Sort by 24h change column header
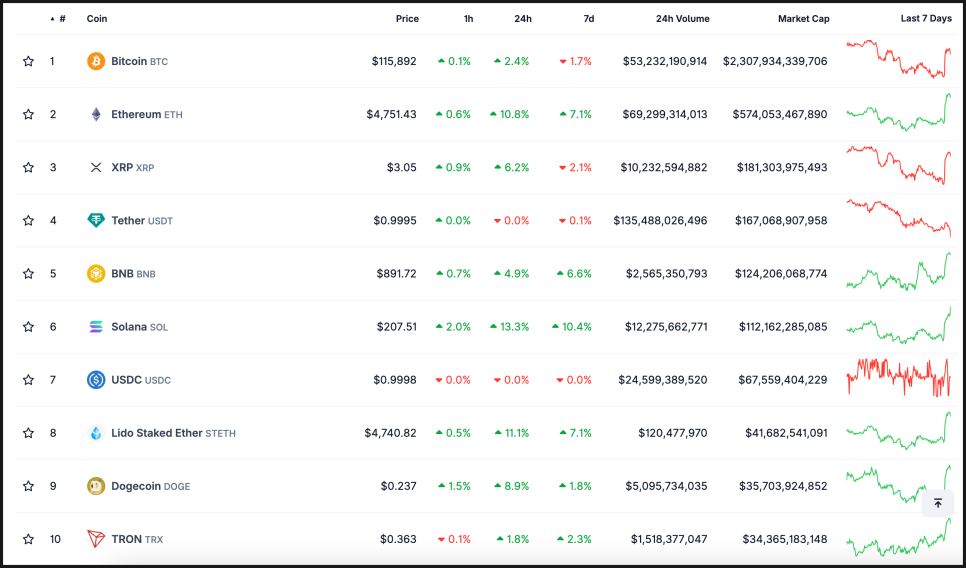This screenshot has height=568, width=966. pos(523,18)
